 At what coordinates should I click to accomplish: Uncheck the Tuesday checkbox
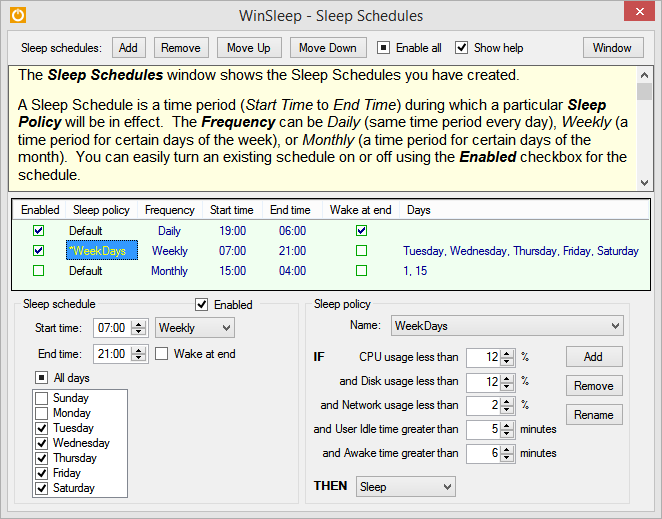tap(41, 428)
